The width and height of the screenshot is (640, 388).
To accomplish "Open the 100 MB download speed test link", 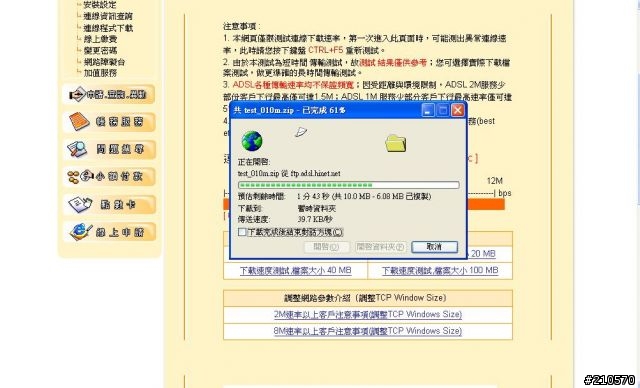I will [x=440, y=270].
